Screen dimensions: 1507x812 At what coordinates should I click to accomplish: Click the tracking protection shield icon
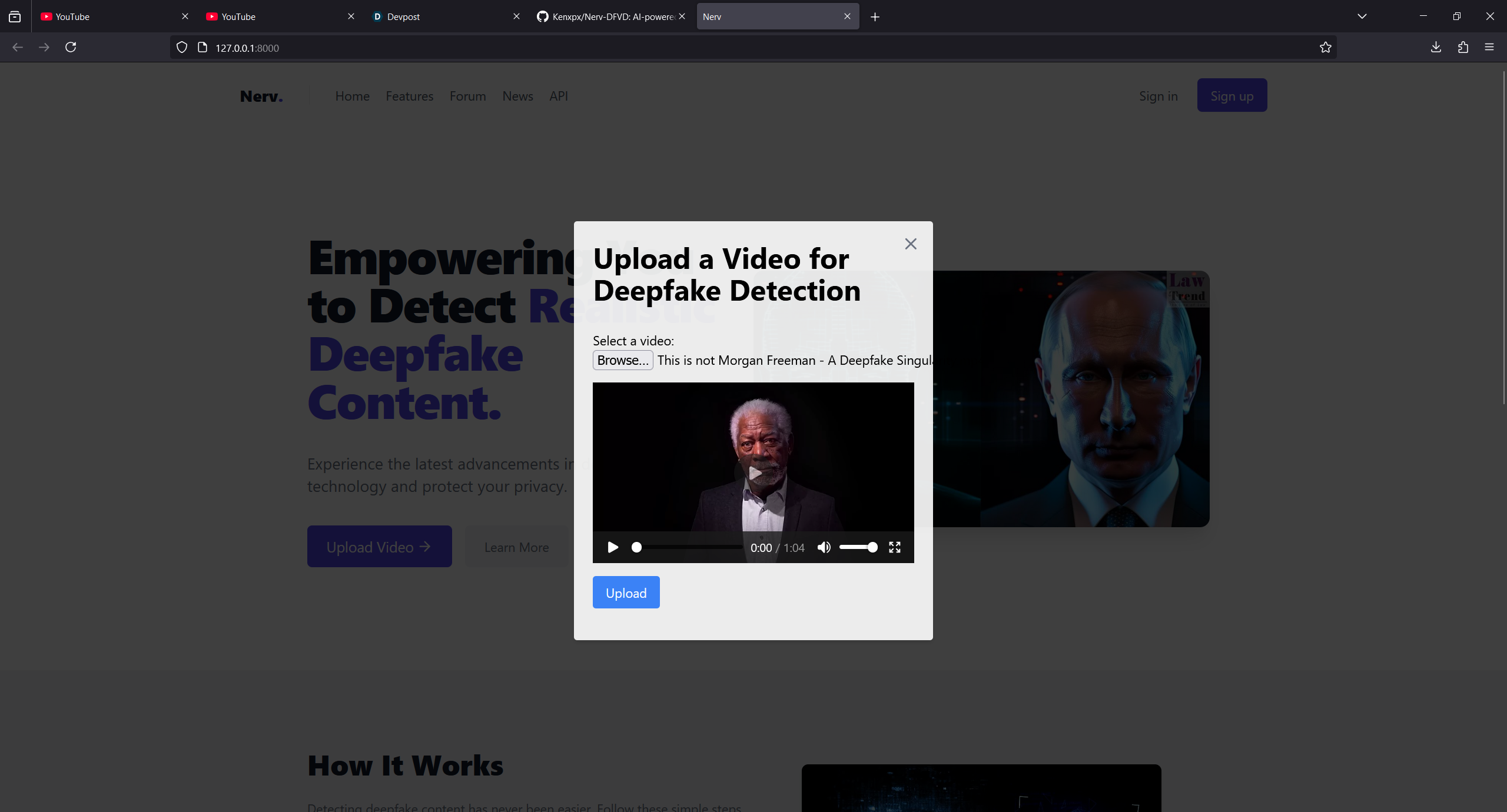coord(182,48)
